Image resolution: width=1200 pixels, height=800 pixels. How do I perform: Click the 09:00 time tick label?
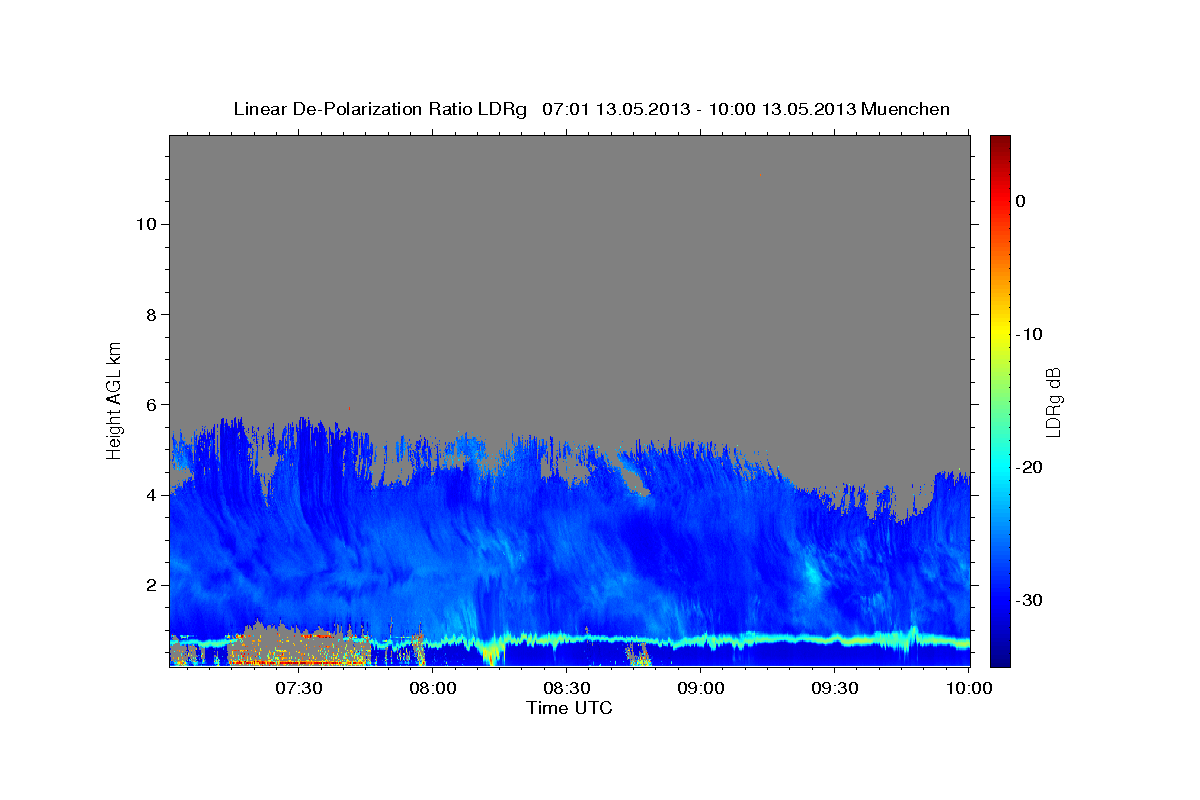(x=700, y=688)
